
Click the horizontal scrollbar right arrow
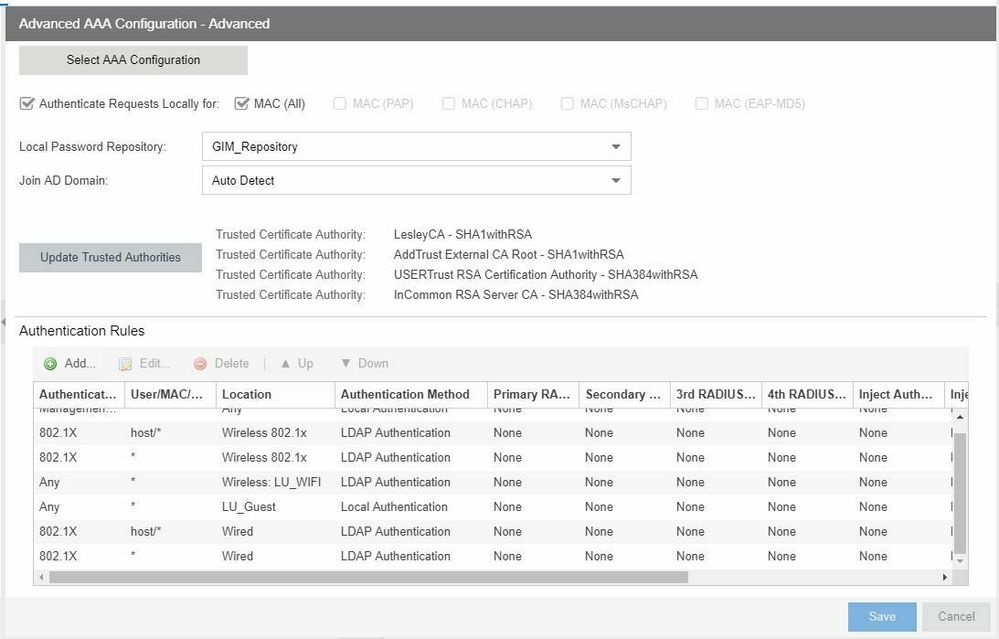pyautogui.click(x=945, y=577)
